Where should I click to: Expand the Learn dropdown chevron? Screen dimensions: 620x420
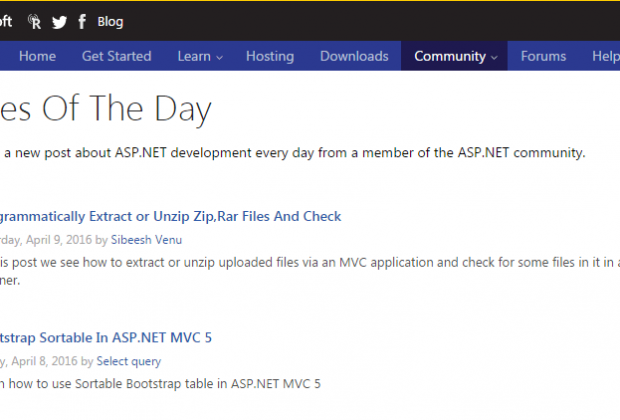[x=219, y=58]
